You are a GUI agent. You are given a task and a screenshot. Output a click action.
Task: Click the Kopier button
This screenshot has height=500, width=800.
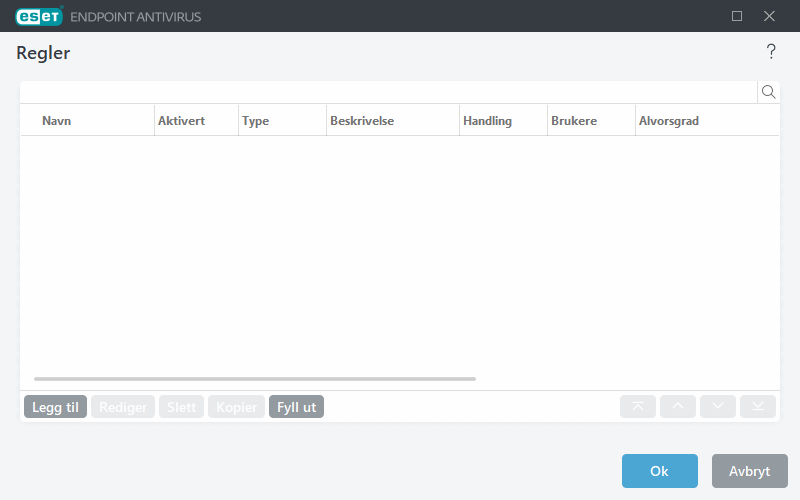(236, 407)
